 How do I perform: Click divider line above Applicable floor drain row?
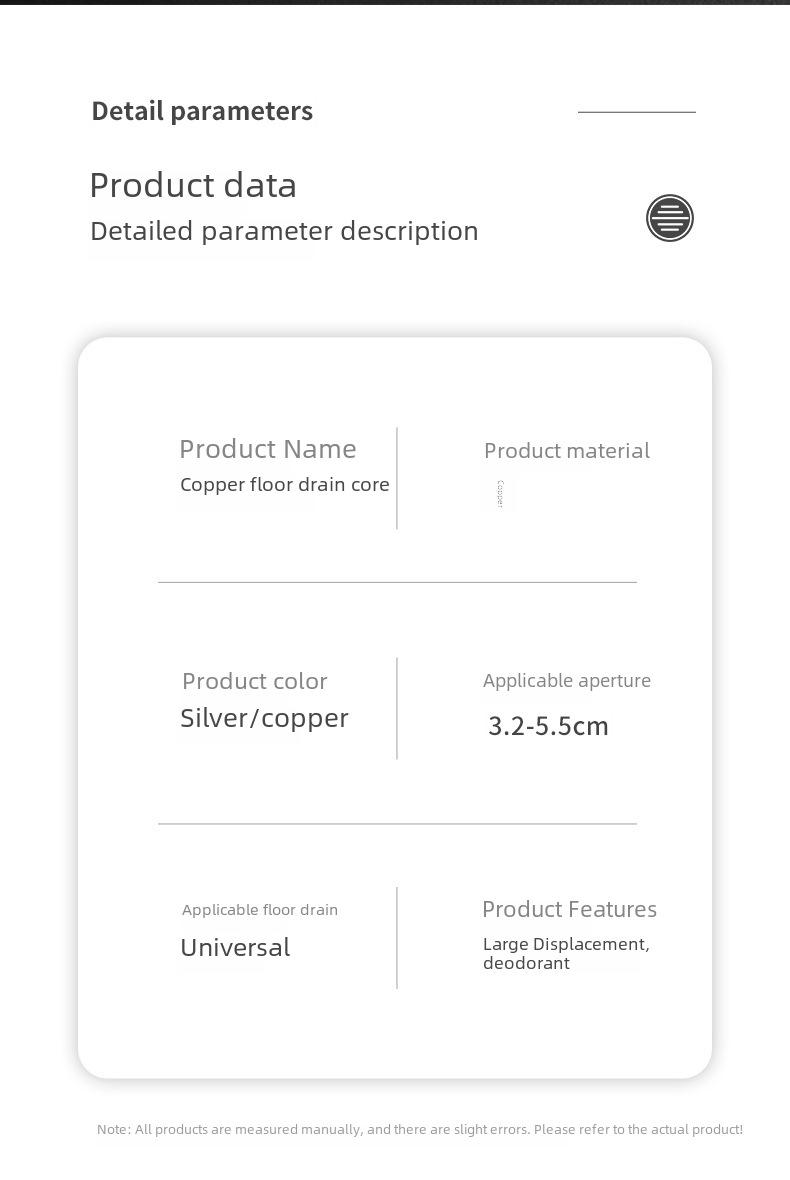point(397,823)
